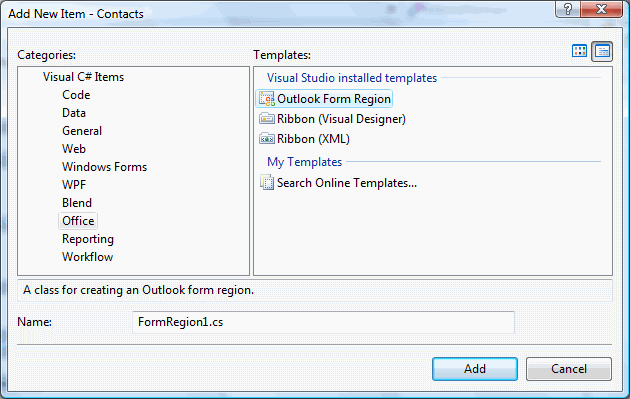Click the Add button
Image resolution: width=630 pixels, height=399 pixels.
click(475, 369)
